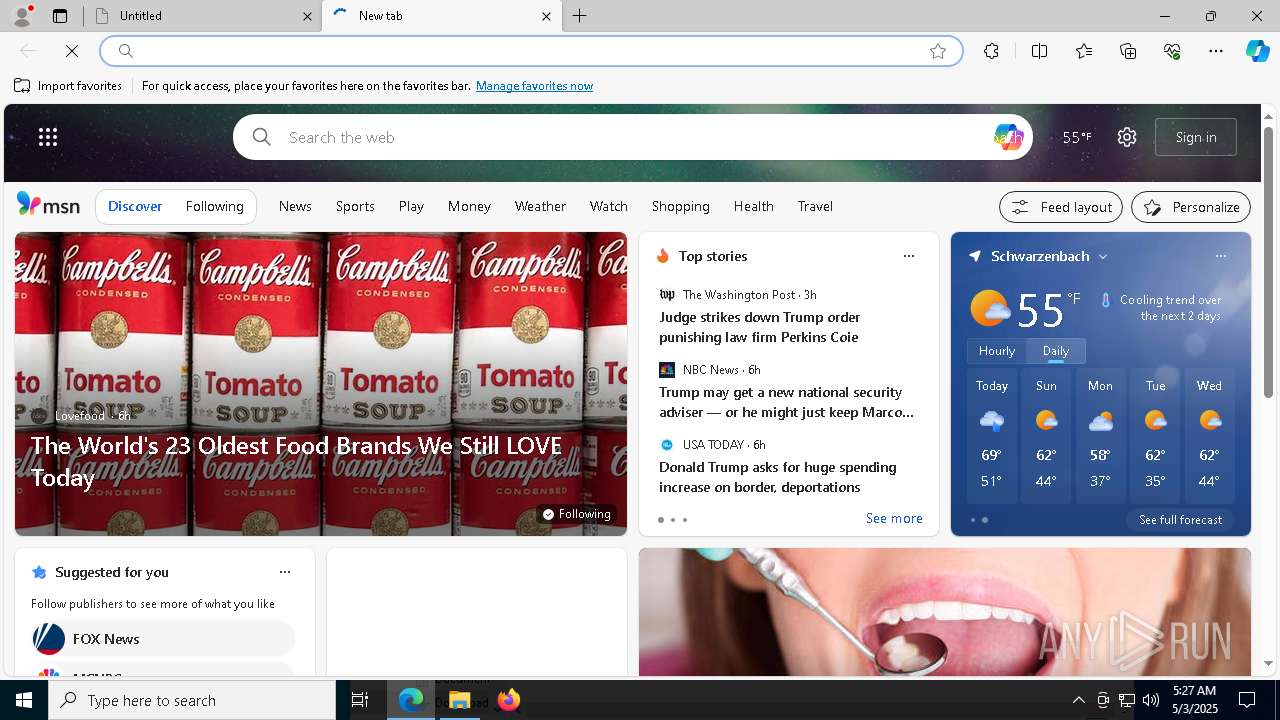Open See more top stories link
1280x720 pixels.
(894, 518)
